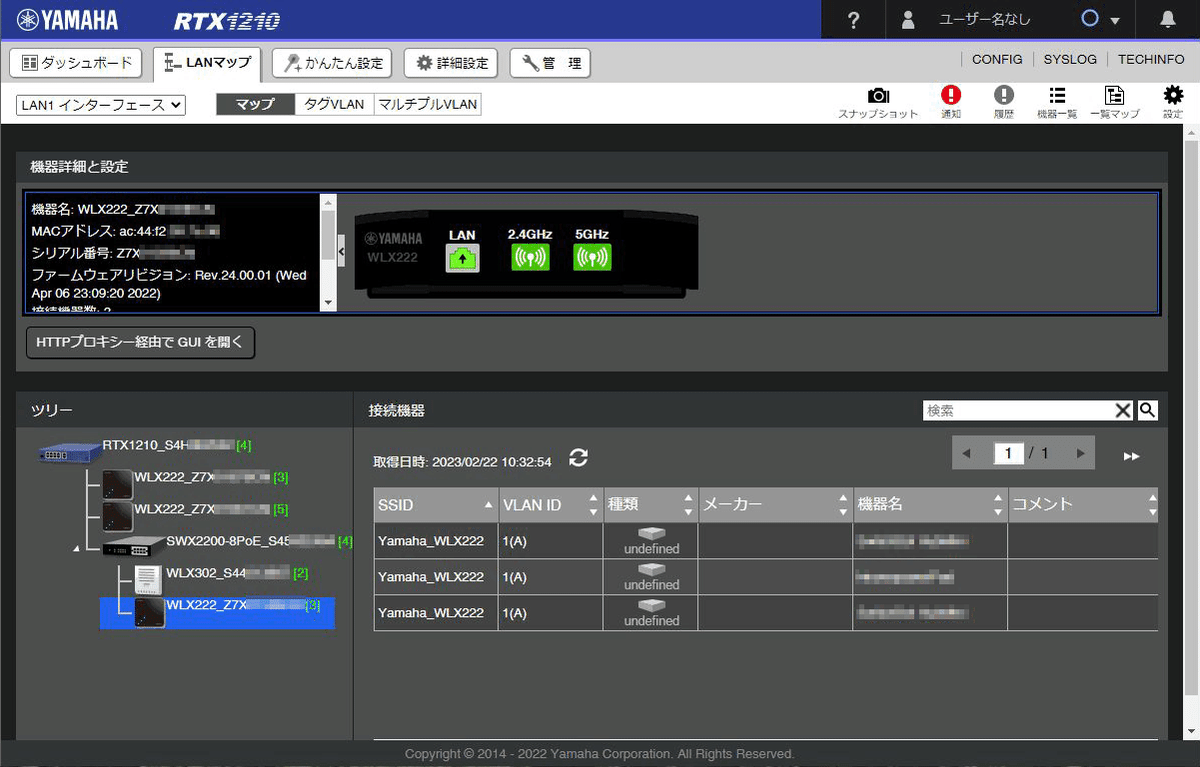Viewport: 1200px width, 767px height.
Task: Open the SYSLOG link
Action: click(1069, 59)
